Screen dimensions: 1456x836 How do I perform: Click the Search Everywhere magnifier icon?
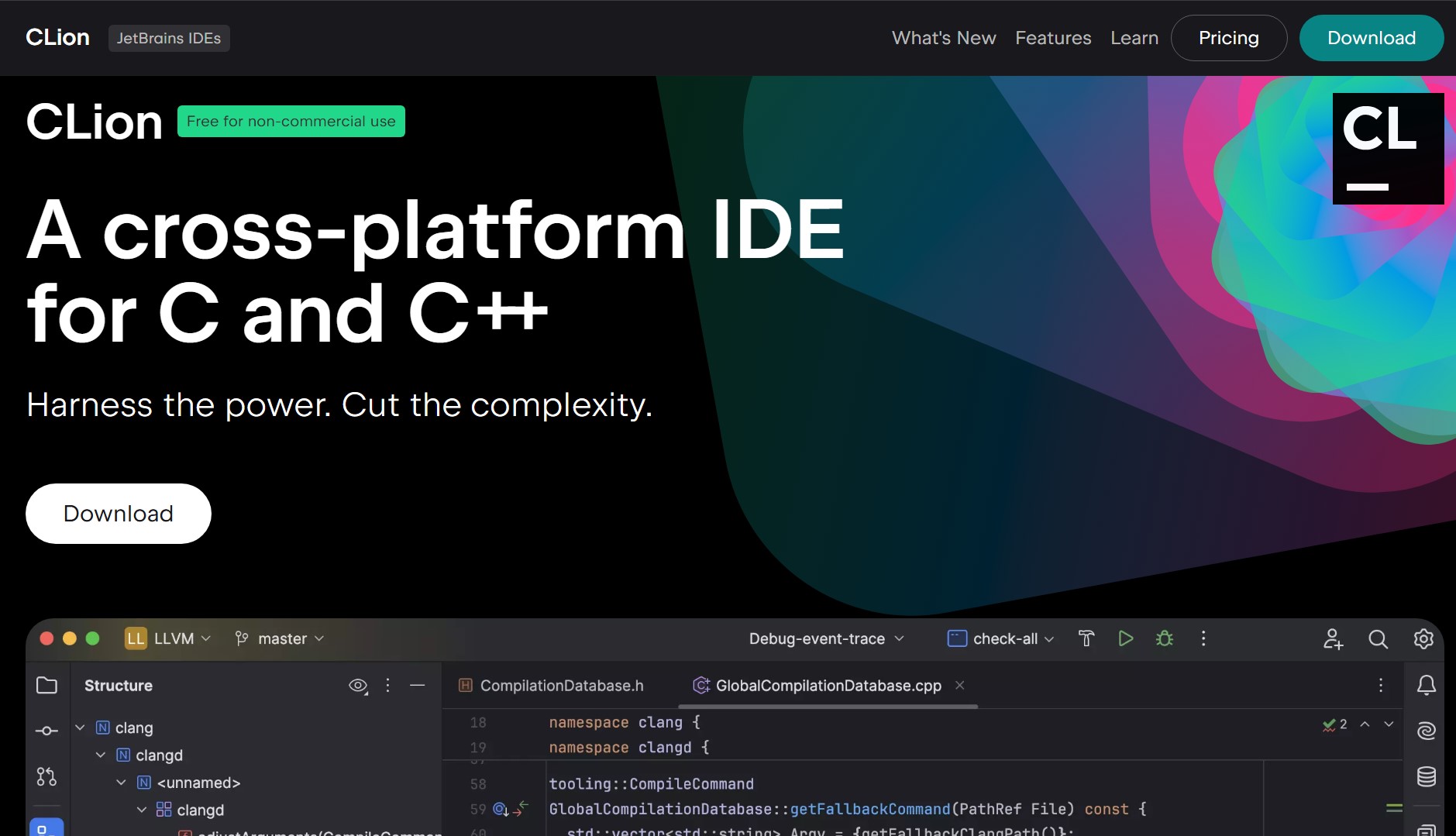tap(1378, 638)
